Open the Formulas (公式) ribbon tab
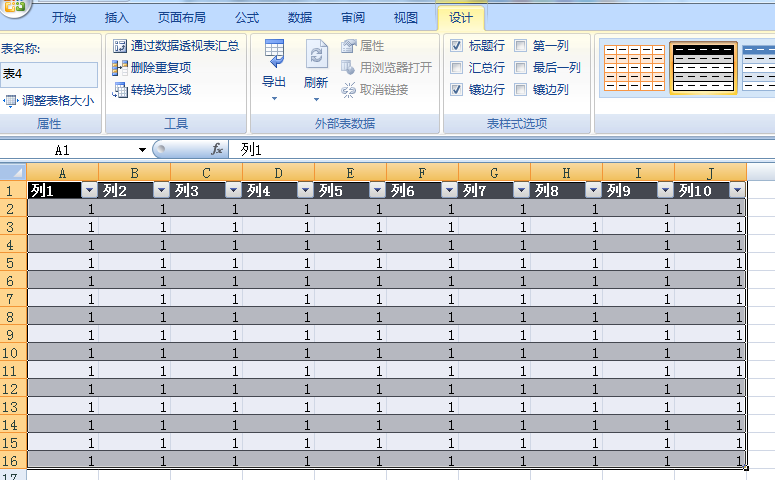The height and width of the screenshot is (480, 775). point(247,18)
